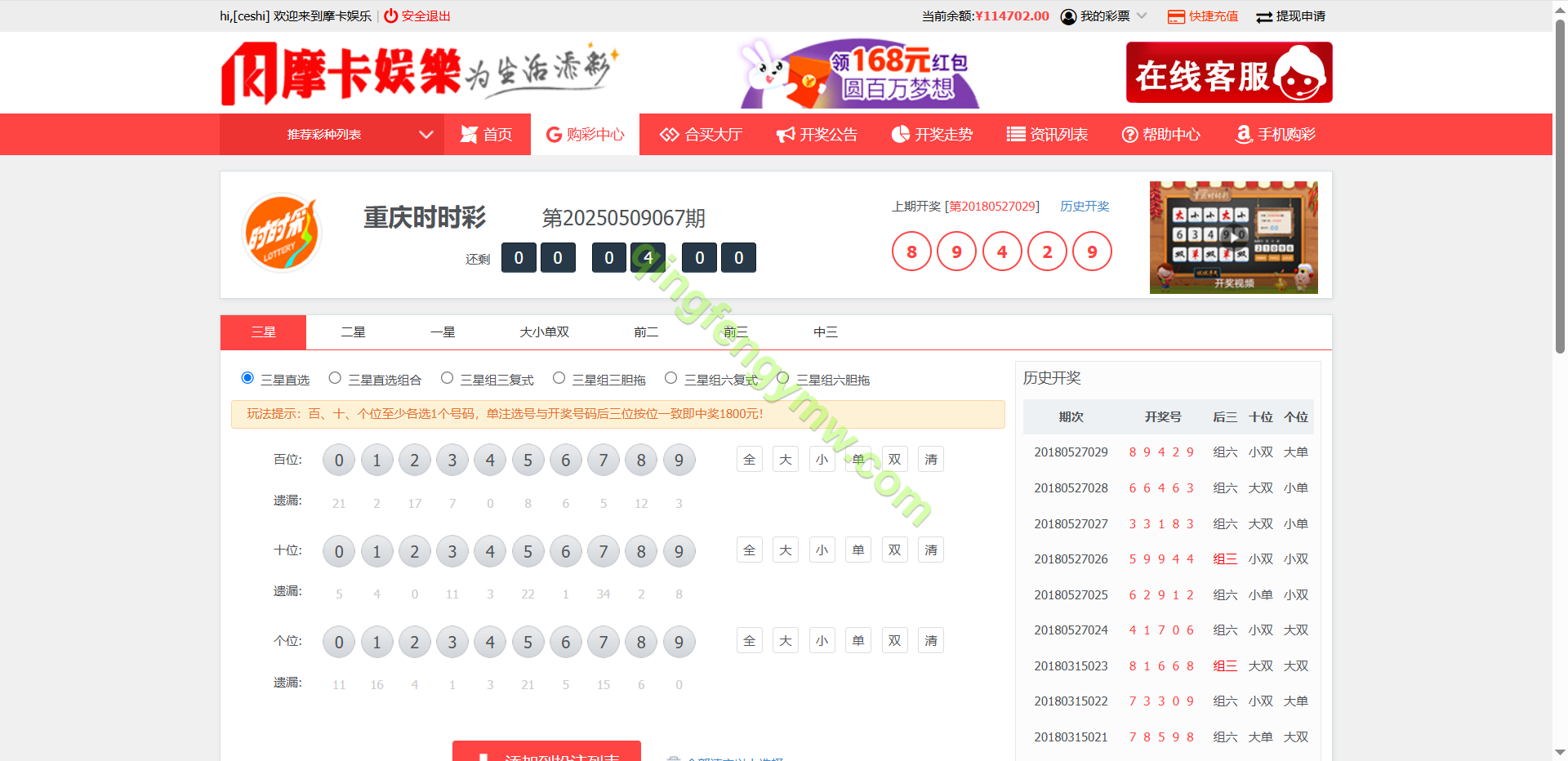The width and height of the screenshot is (1568, 761).
Task: Select the 三星直选组合 radio button
Action: point(335,378)
